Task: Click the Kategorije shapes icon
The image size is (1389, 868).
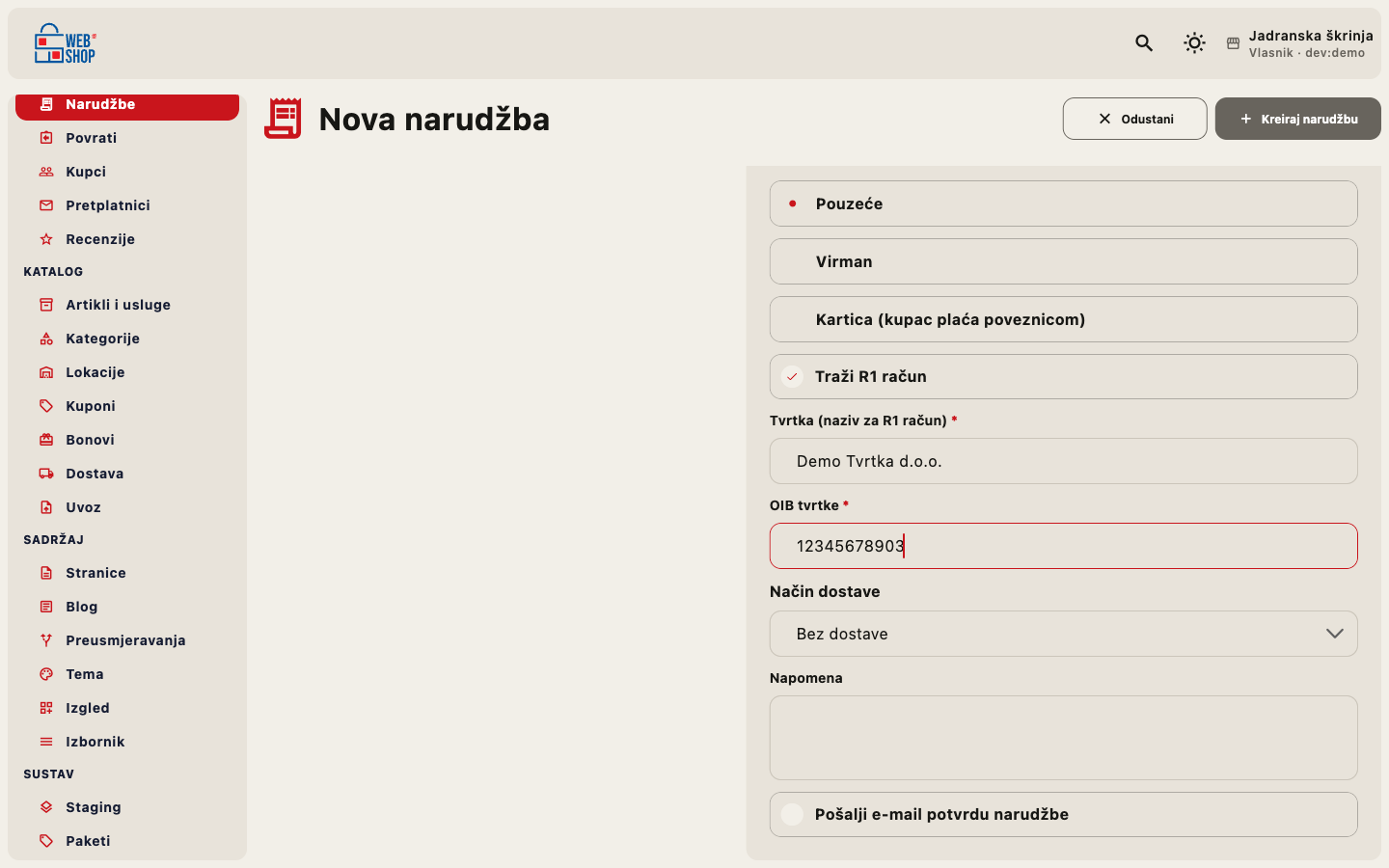Action: [46, 339]
